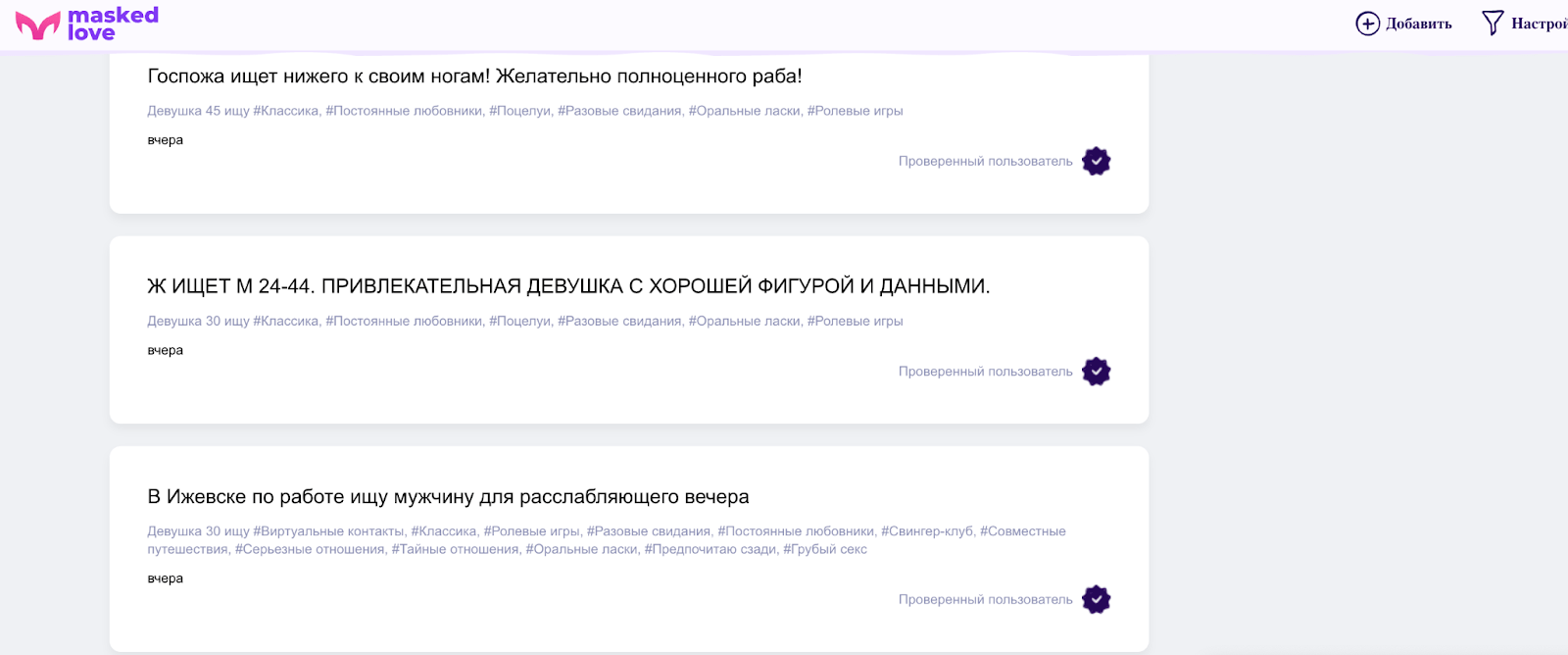Viewport: 1568px width, 655px height.
Task: Click "Проверенный пользователь" label in the Ижевск listing
Action: [985, 599]
